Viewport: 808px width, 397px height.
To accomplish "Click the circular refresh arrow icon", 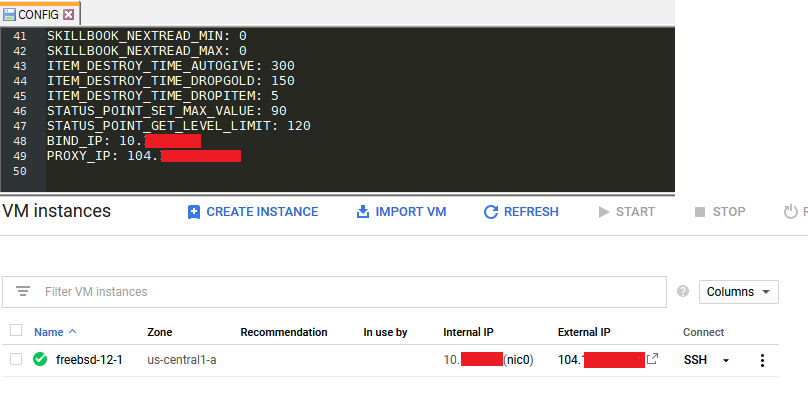I will 491,212.
